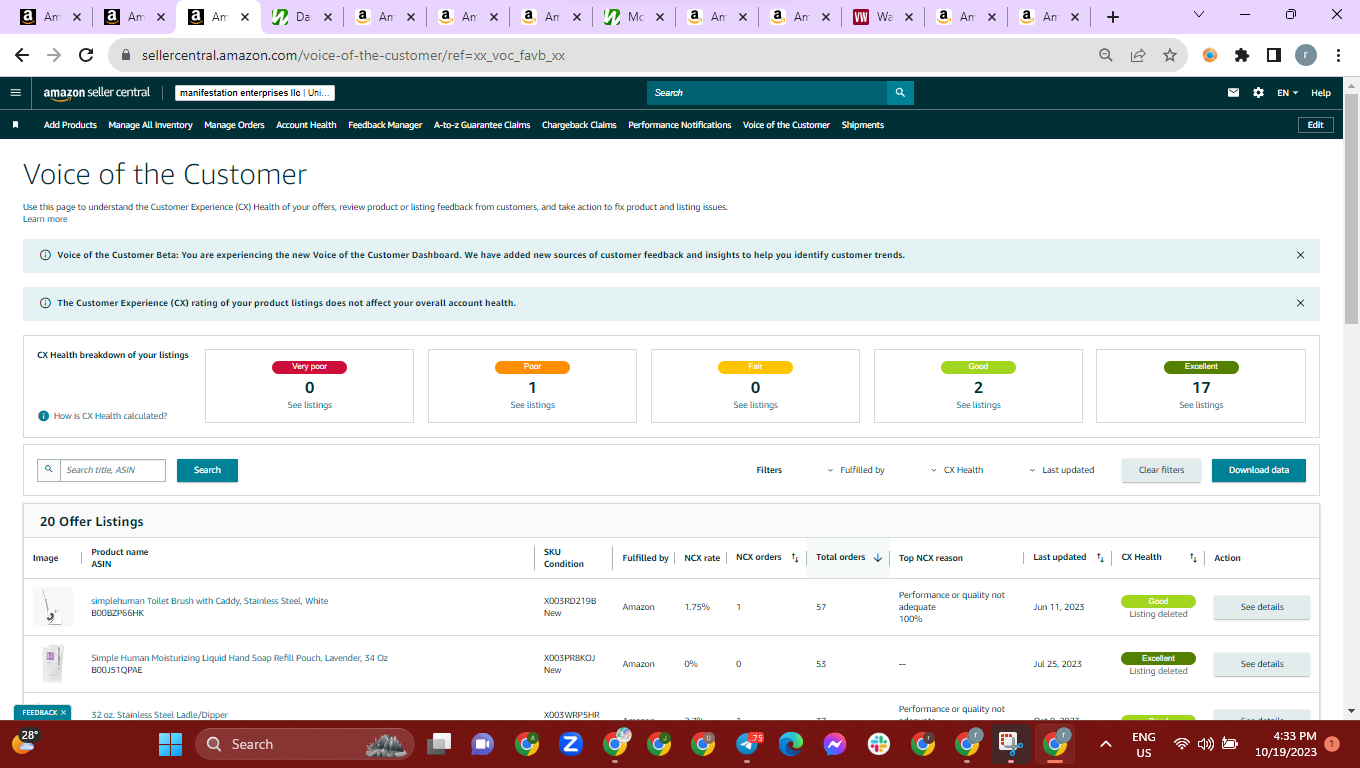Open the Windows Start menu

(x=171, y=744)
